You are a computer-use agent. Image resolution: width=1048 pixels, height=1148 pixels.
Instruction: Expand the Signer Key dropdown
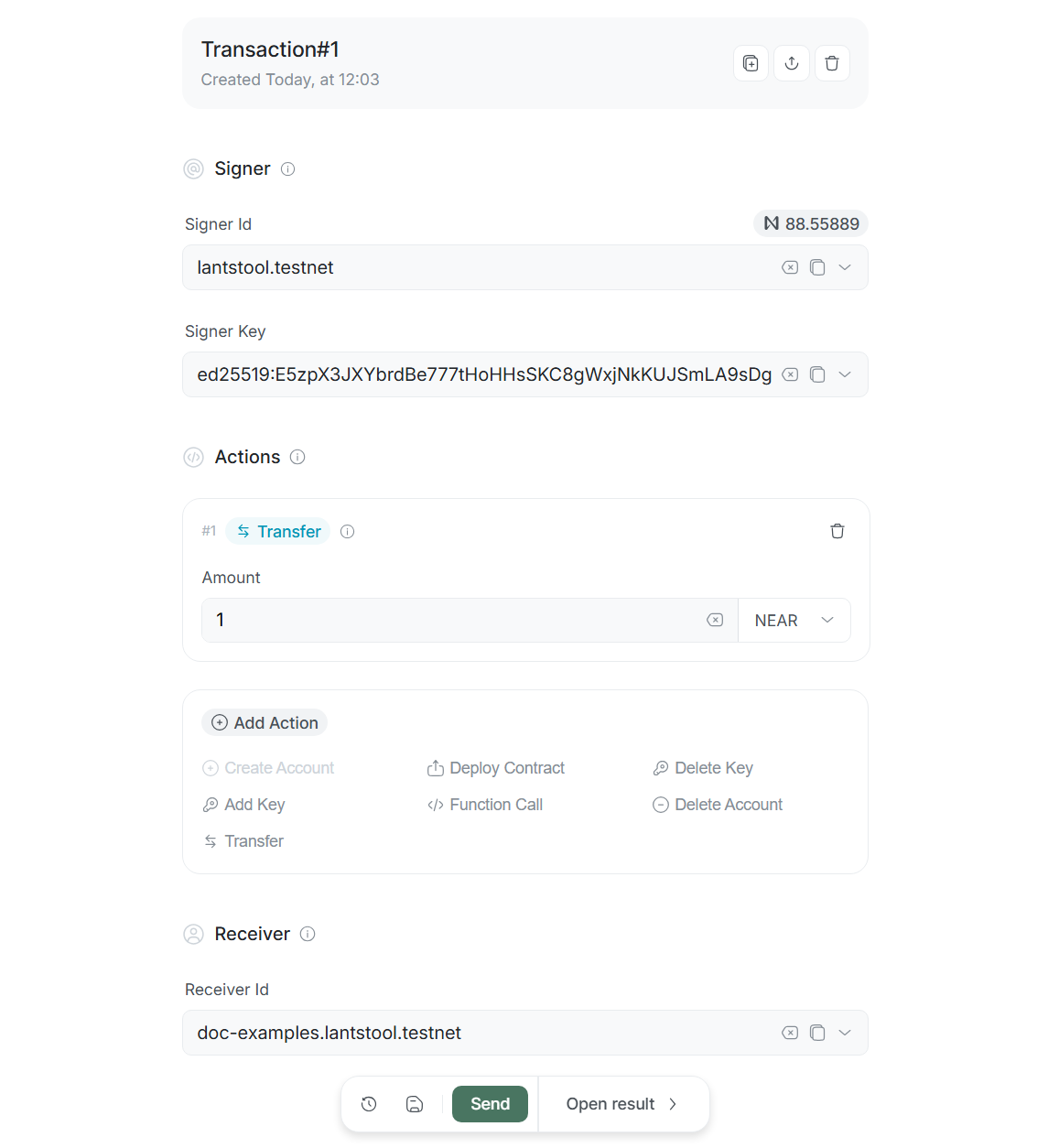[845, 374]
